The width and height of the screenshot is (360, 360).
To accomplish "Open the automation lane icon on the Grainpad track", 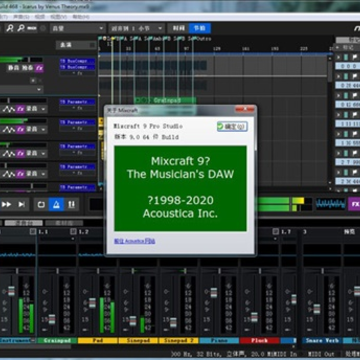I will click(x=9, y=109).
